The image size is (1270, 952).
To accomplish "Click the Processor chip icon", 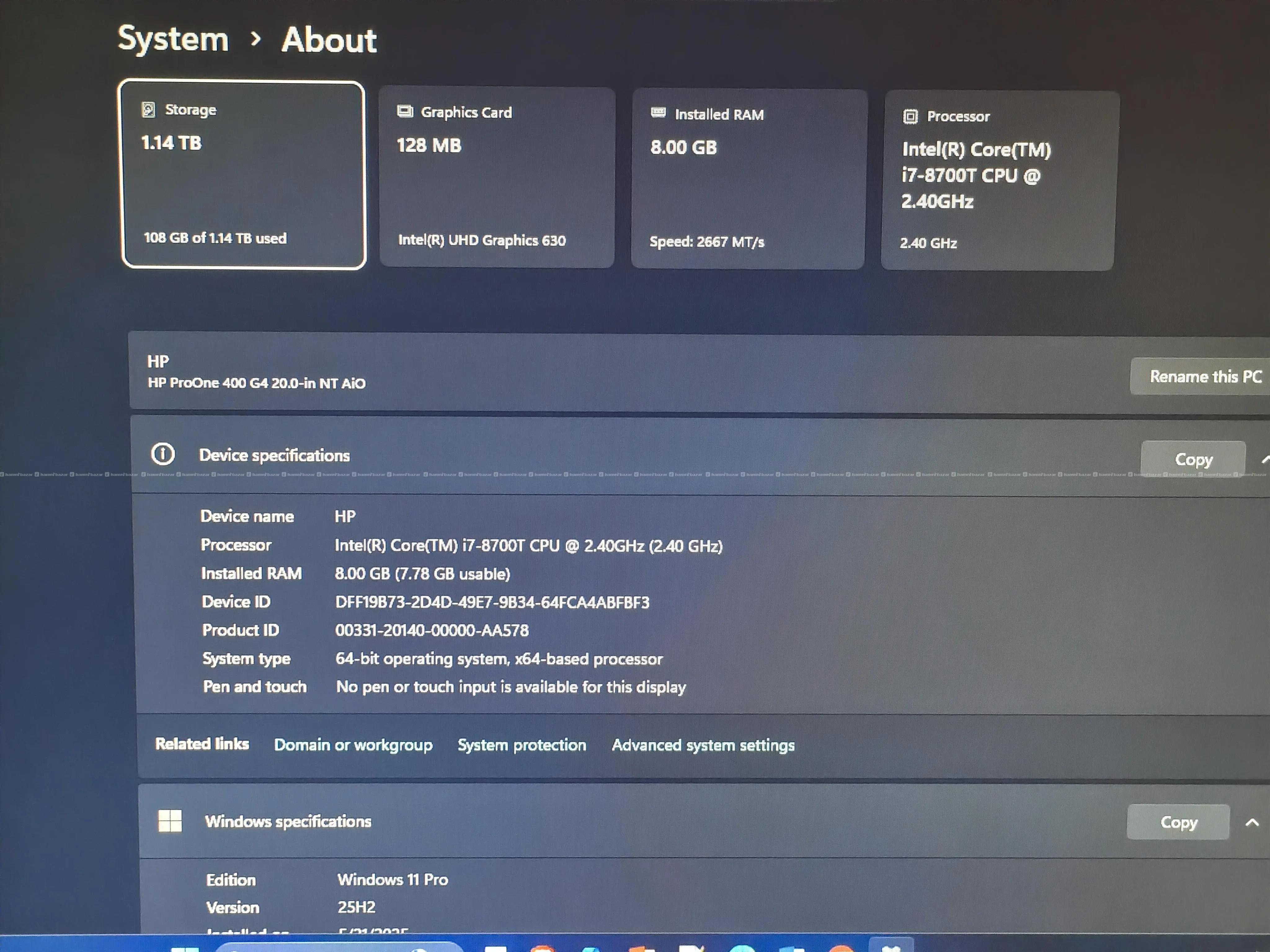I will pos(910,117).
